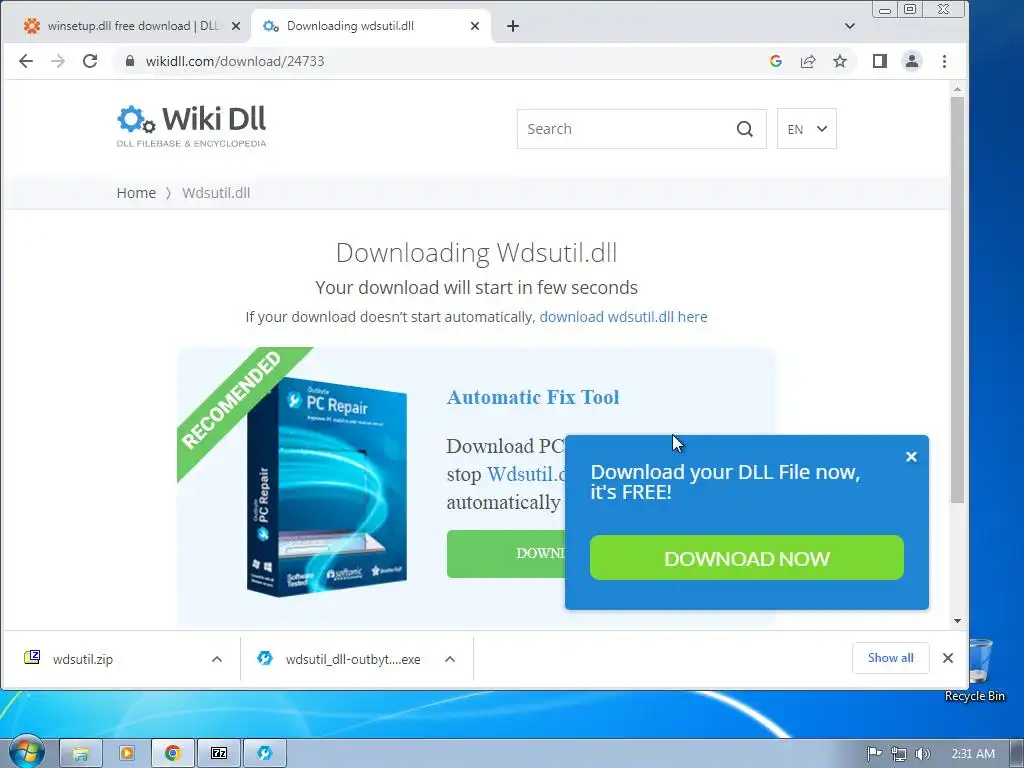Close the blue download popup
Screen dimensions: 1024x768
(911, 457)
